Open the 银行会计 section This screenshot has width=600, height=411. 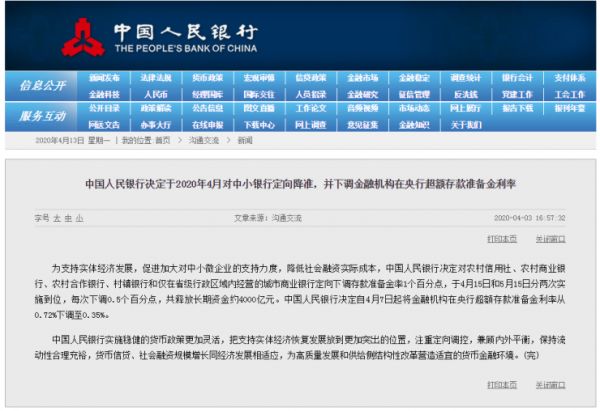coord(517,78)
